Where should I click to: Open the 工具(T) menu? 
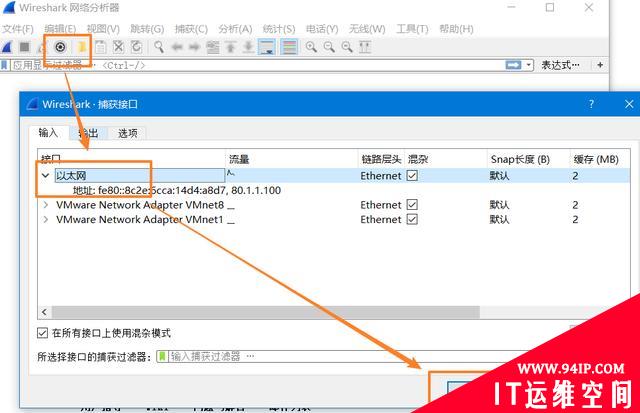[x=412, y=29]
